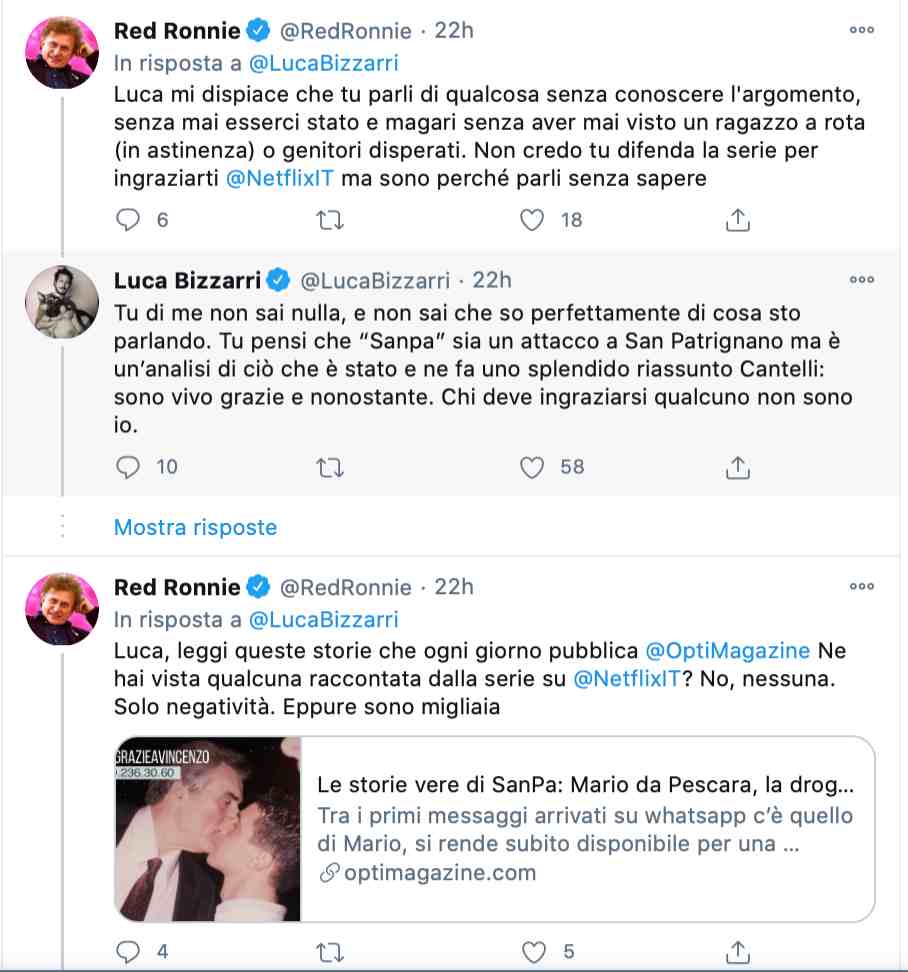The width and height of the screenshot is (908, 972).
Task: Share Luca Bizzarri's tweet
Action: (x=737, y=466)
